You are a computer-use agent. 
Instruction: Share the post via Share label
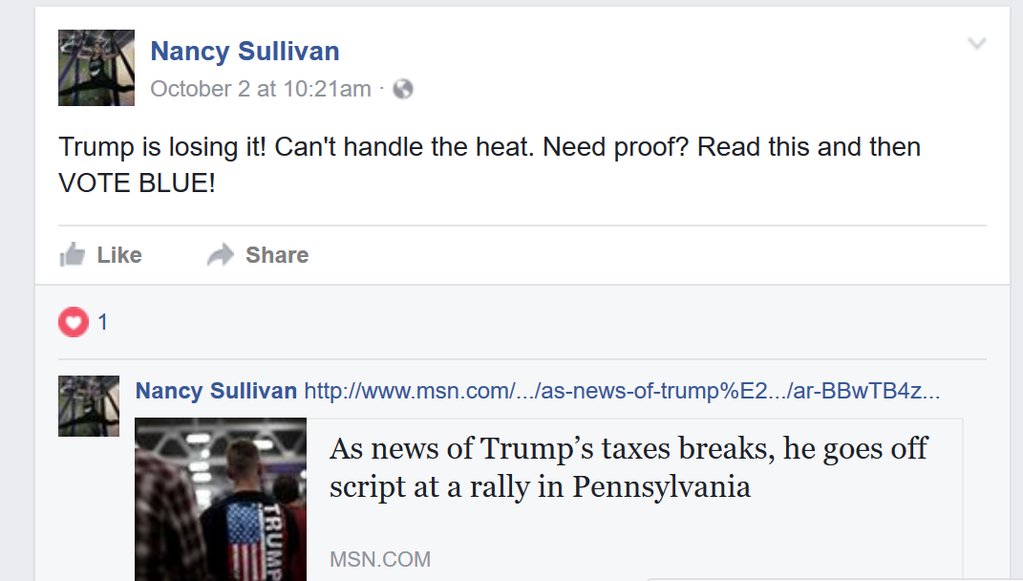click(277, 255)
